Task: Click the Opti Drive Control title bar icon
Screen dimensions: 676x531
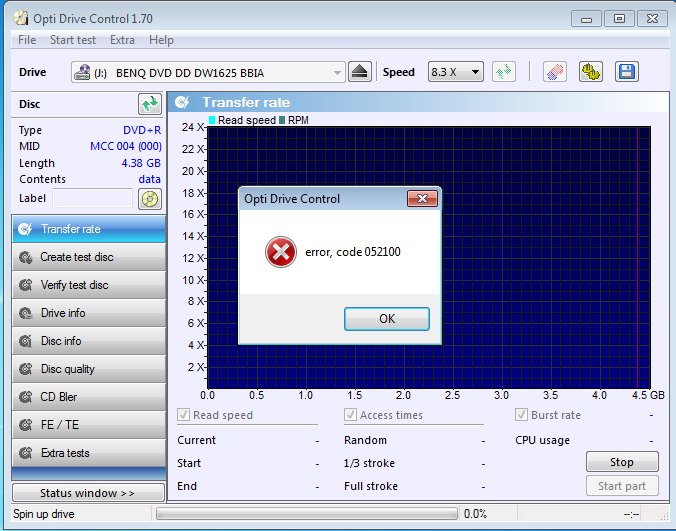Action: coord(21,18)
